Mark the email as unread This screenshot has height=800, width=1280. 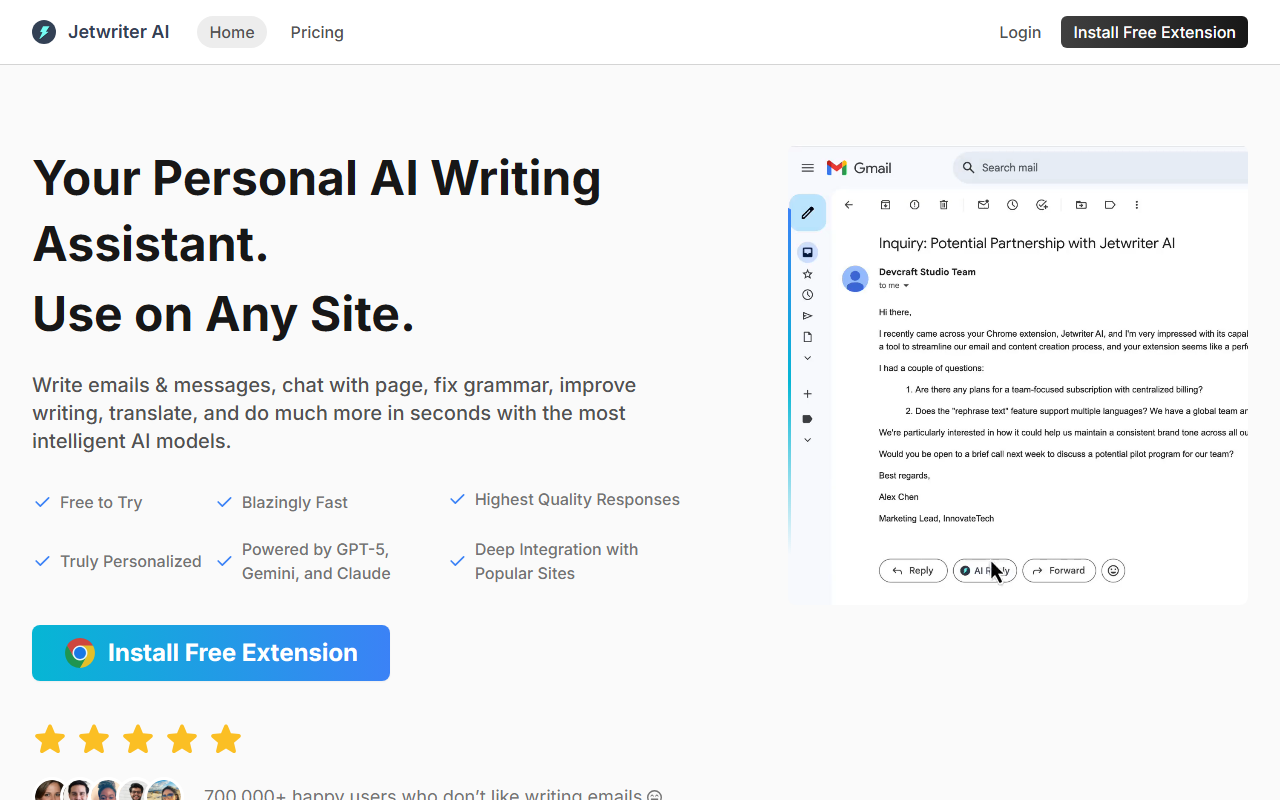click(983, 205)
